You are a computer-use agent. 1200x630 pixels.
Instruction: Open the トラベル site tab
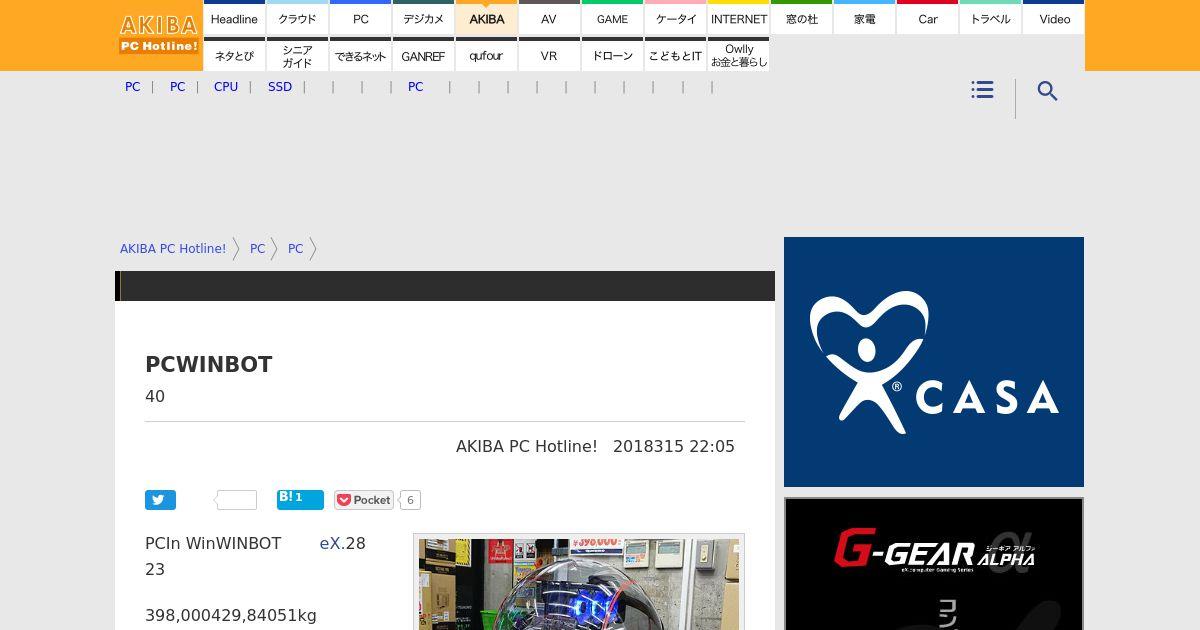tap(990, 19)
